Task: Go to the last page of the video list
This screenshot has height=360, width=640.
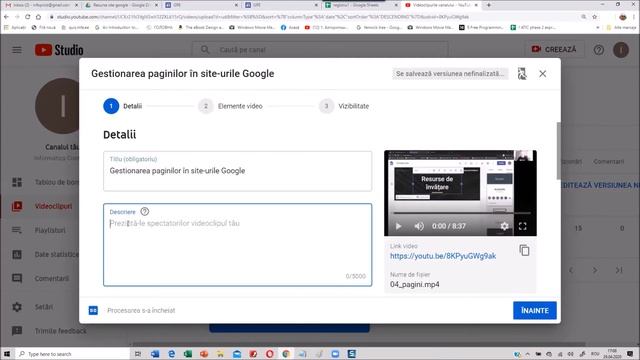Action: pos(619,270)
